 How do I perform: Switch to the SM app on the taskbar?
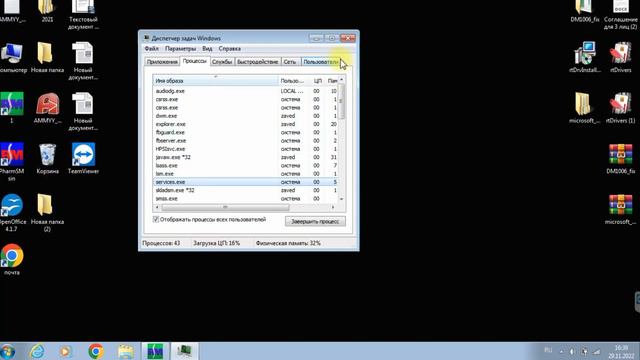(x=155, y=351)
